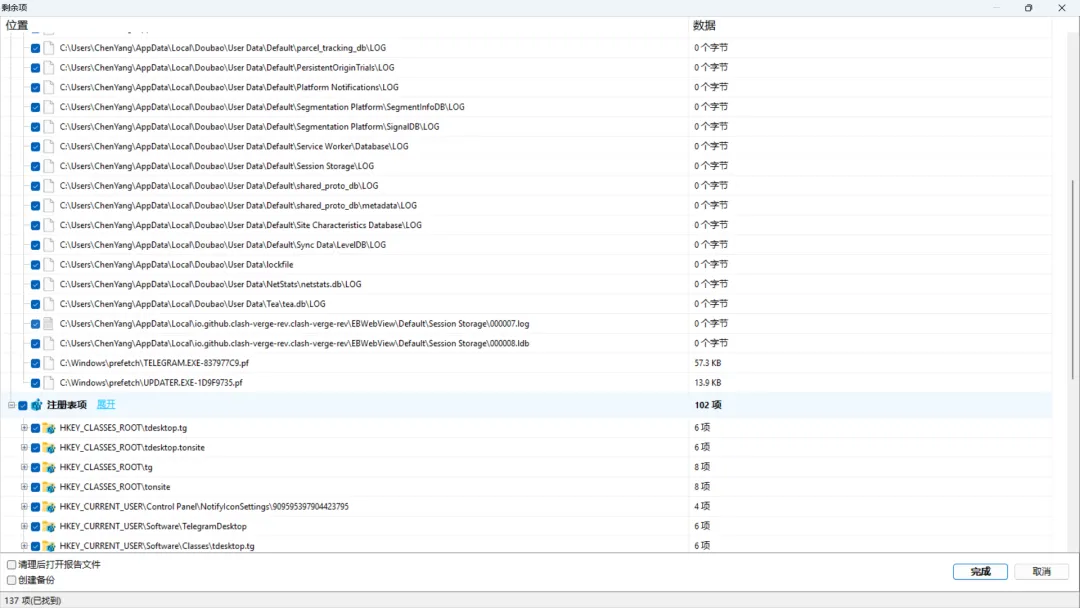This screenshot has width=1080, height=608.
Task: Click file icon of SignalDB\LOG row
Action: coord(49,127)
